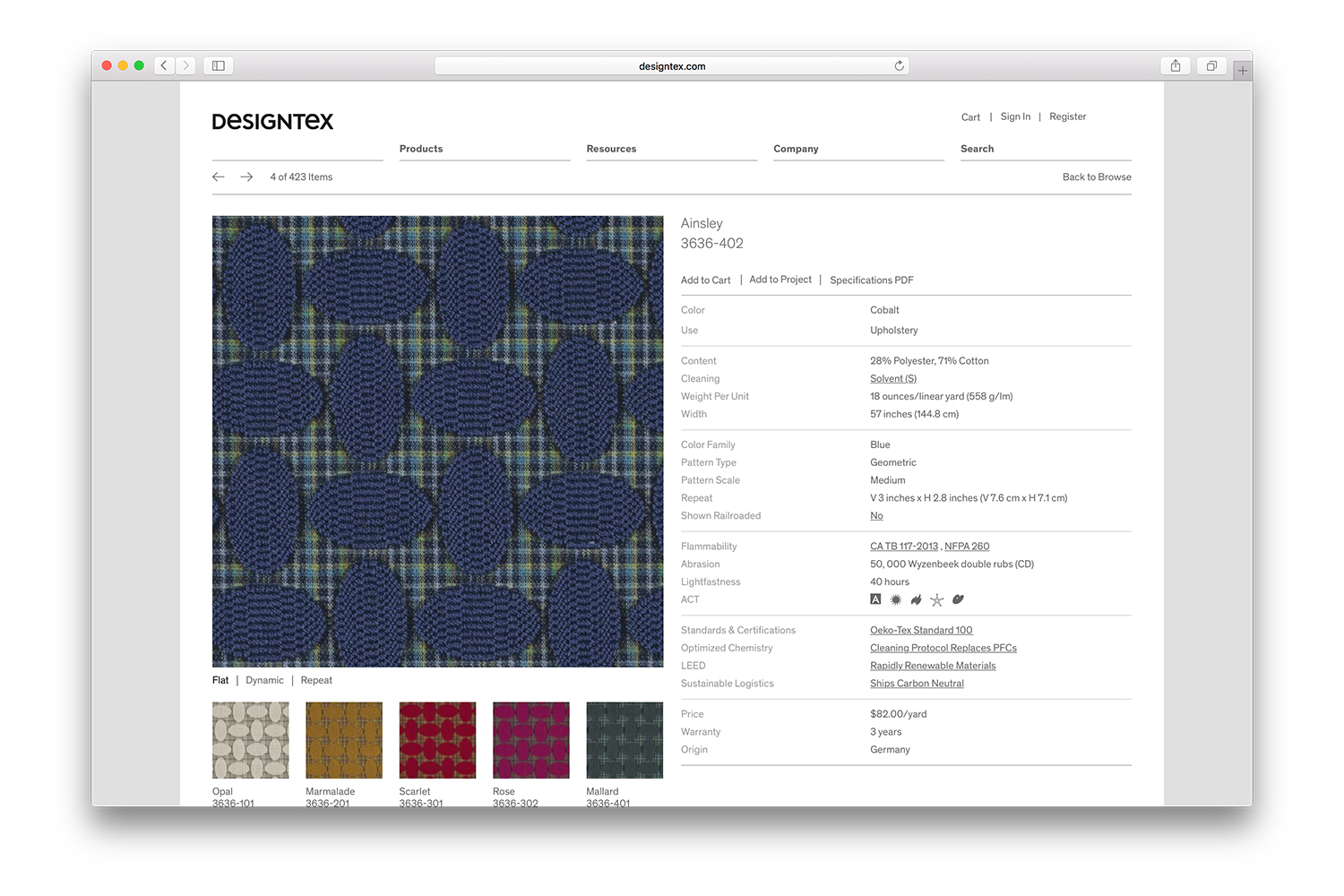Screen dimensions: 1344x896
Task: Add the Ainsley fabric to cart
Action: (x=705, y=280)
